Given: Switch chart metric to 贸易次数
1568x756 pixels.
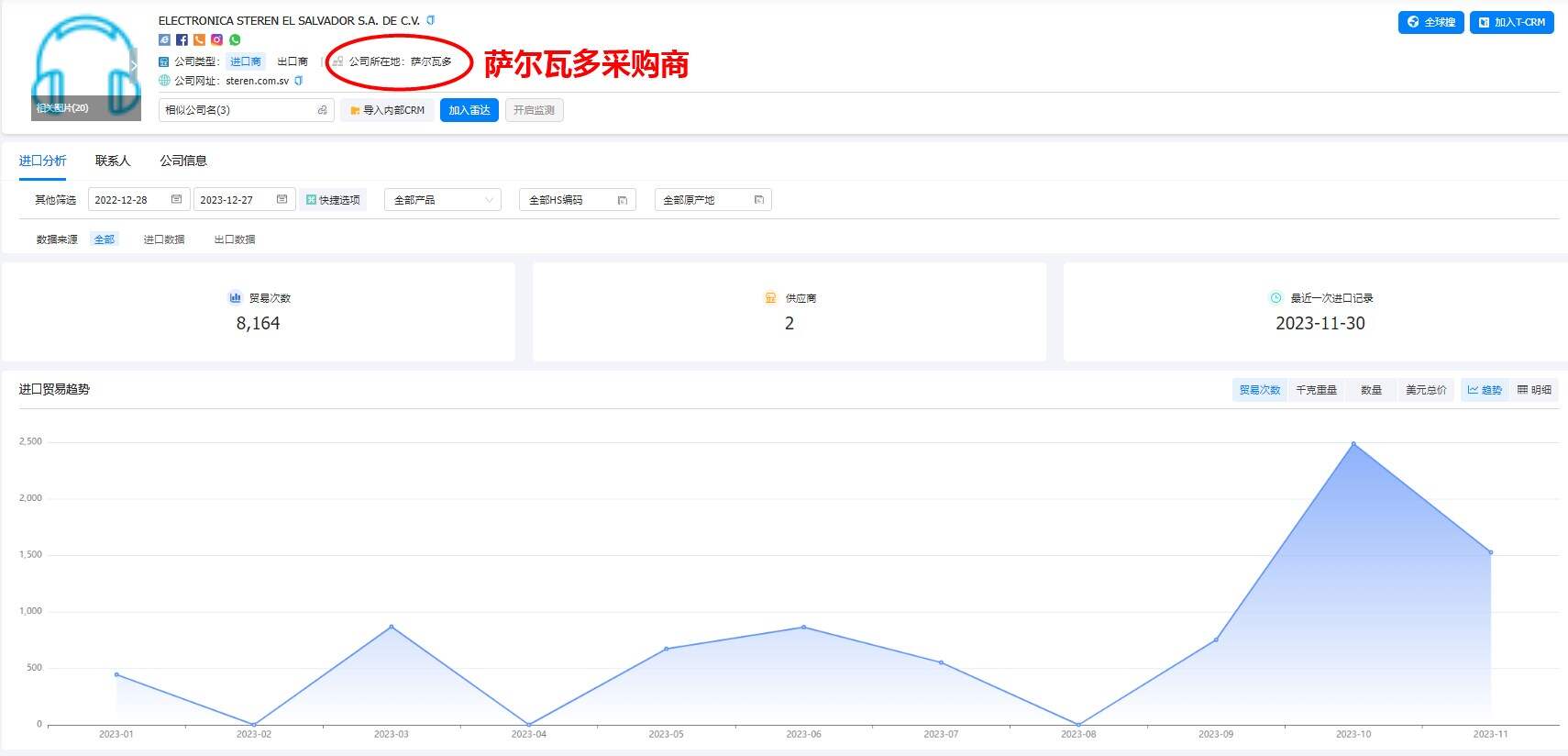Looking at the screenshot, I should tap(1260, 390).
